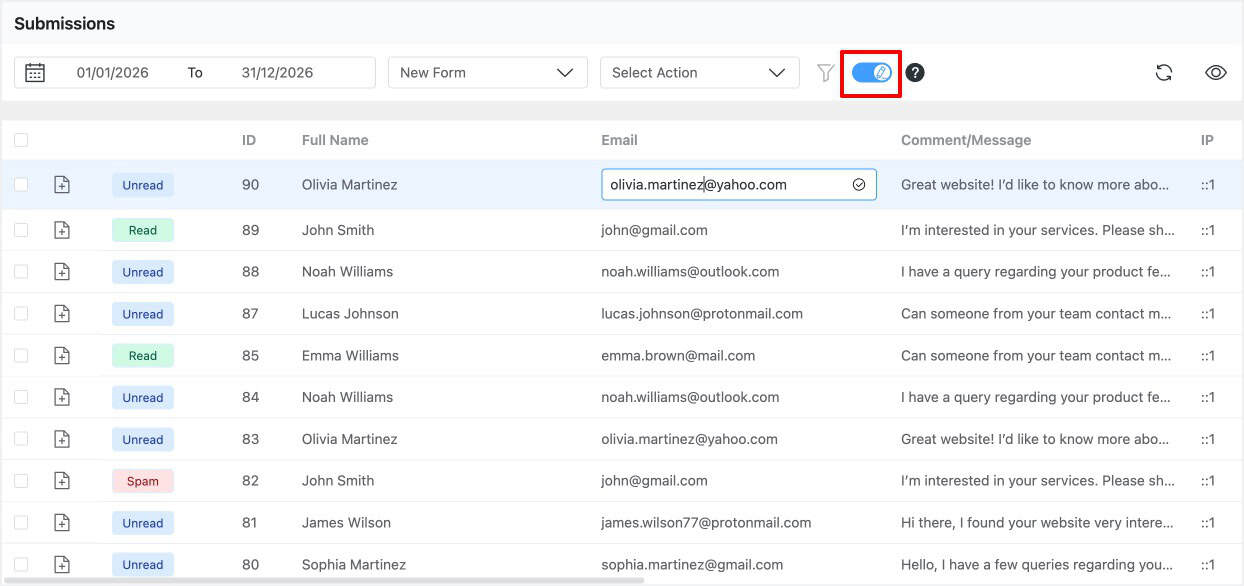
Task: Expand details icon for submission 84
Action: tap(62, 398)
